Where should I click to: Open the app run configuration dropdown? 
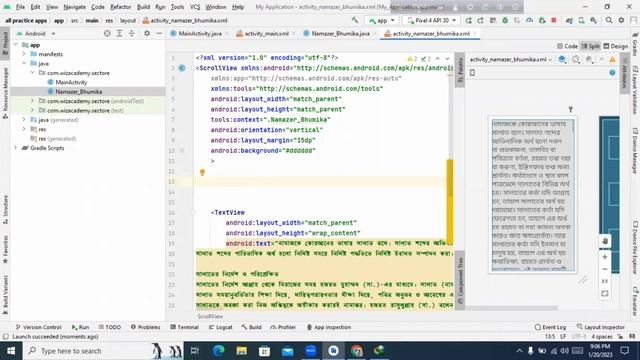pos(382,20)
